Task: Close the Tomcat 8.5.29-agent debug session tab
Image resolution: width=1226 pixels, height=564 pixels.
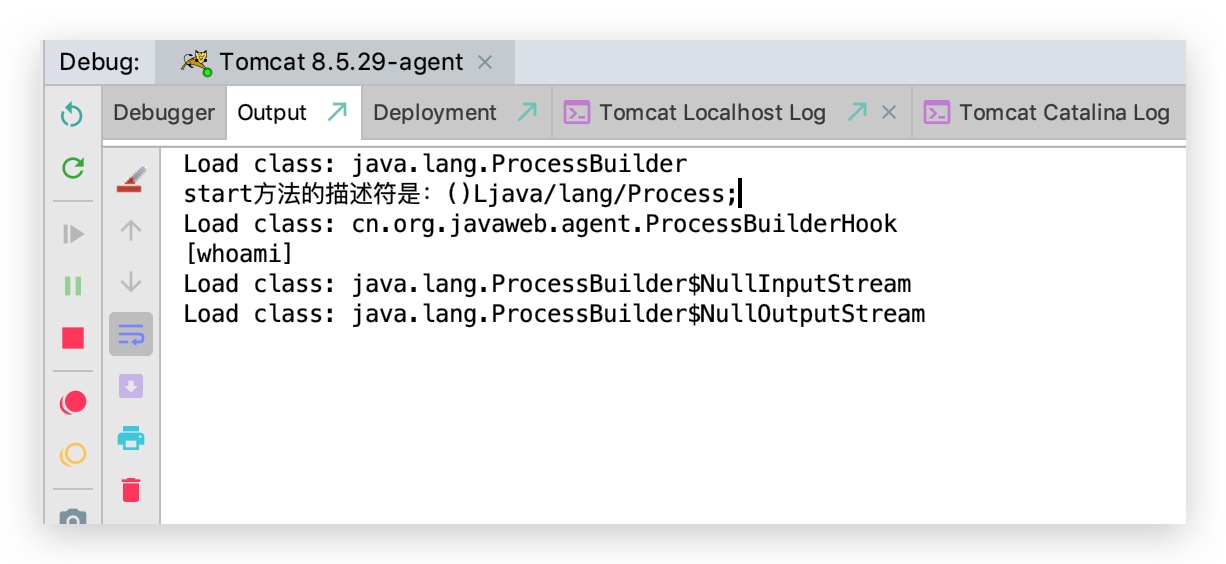Action: click(485, 62)
